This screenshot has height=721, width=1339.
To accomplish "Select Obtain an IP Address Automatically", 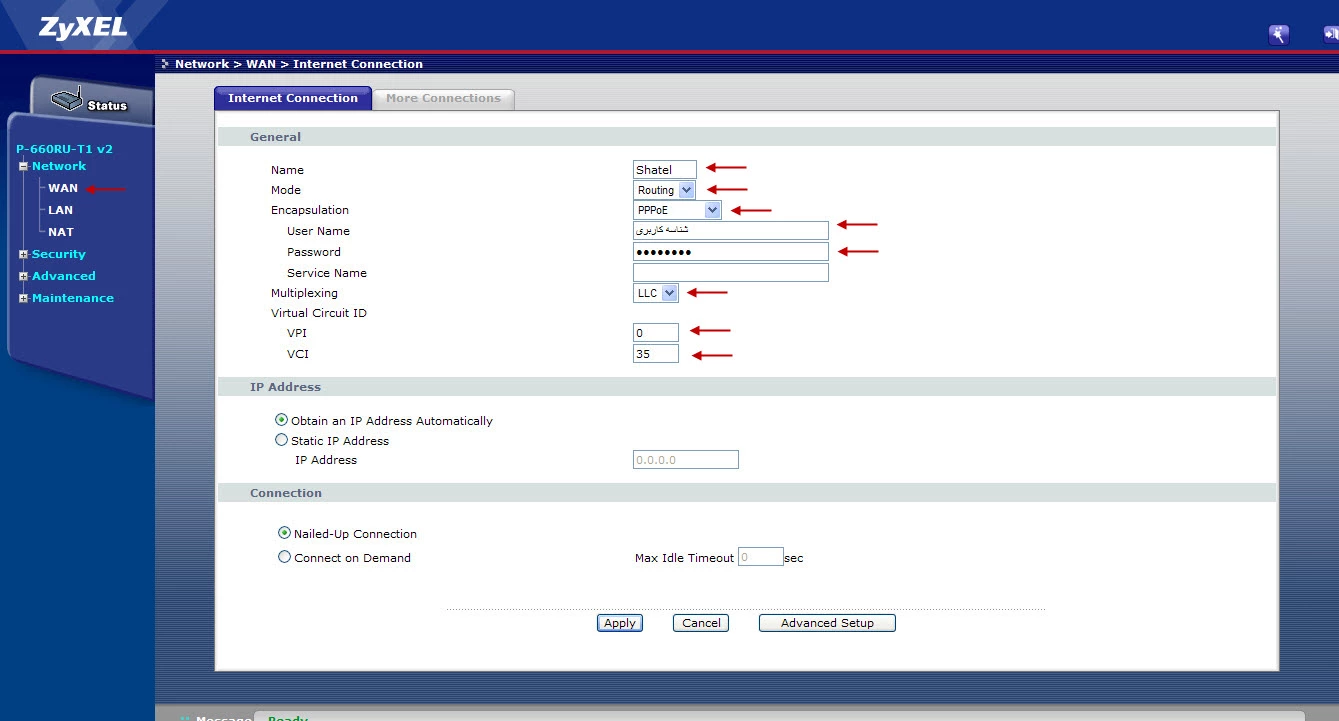I will [x=281, y=420].
